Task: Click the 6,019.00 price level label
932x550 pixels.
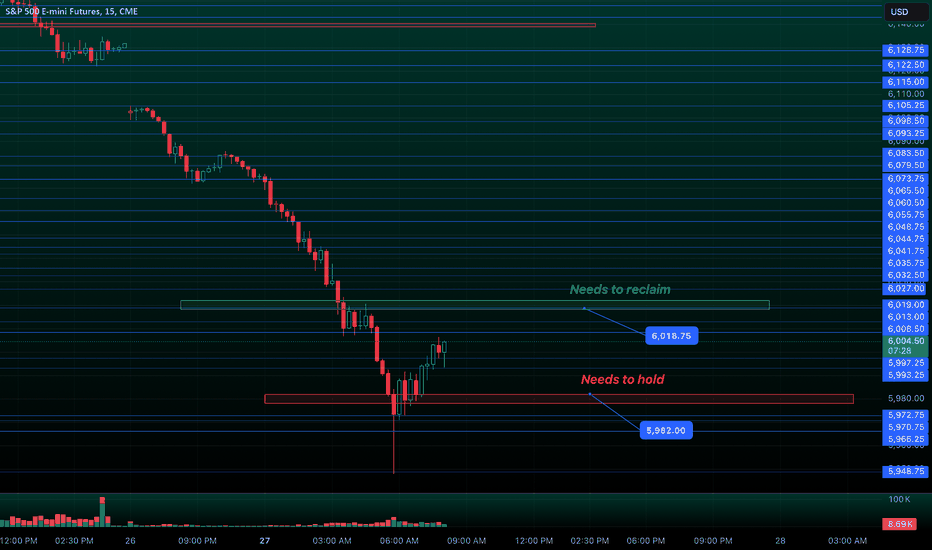Action: [x=906, y=305]
